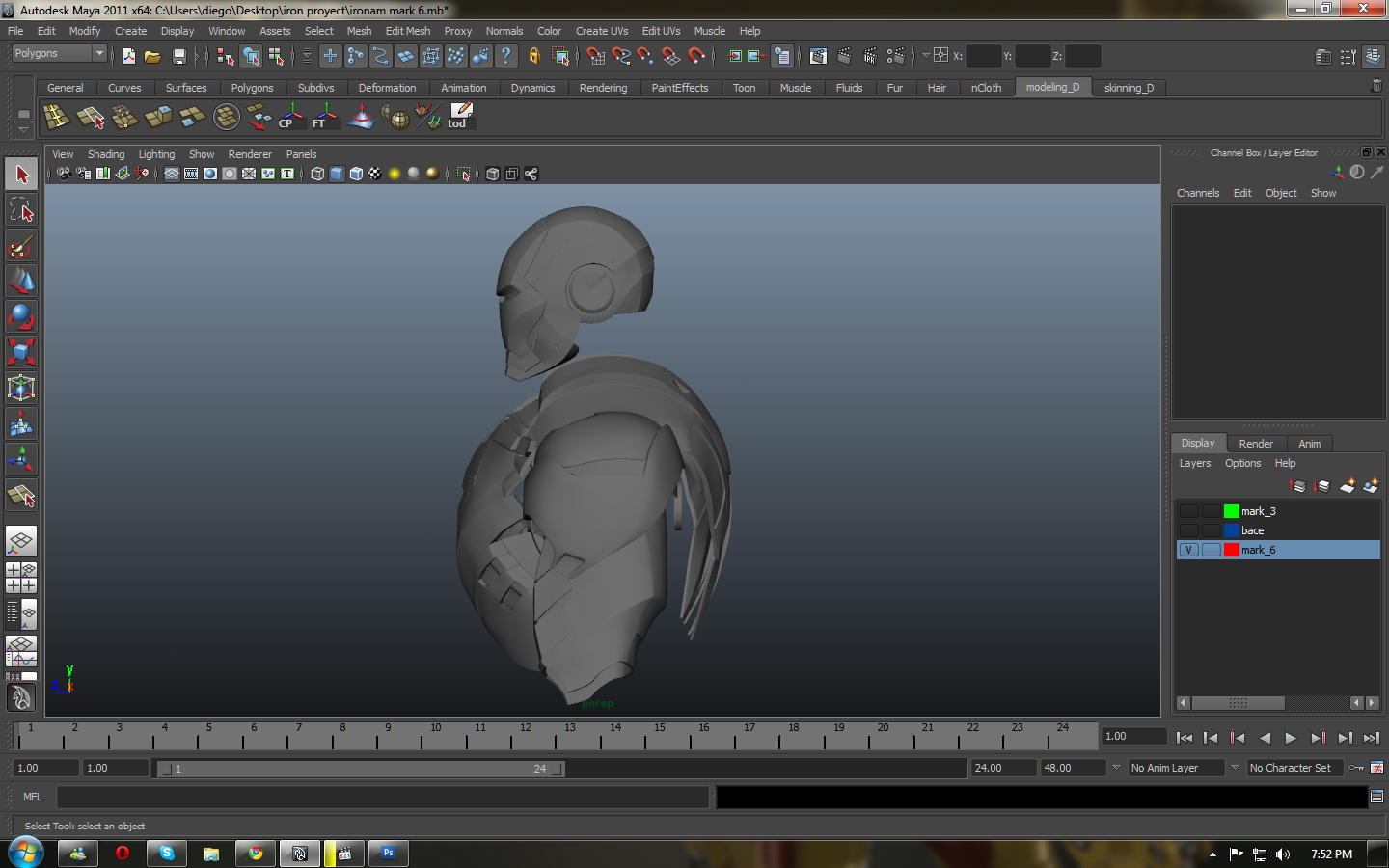Choose the Paint Selection tool
Viewport: 1389px width, 868px height.
pyautogui.click(x=21, y=246)
